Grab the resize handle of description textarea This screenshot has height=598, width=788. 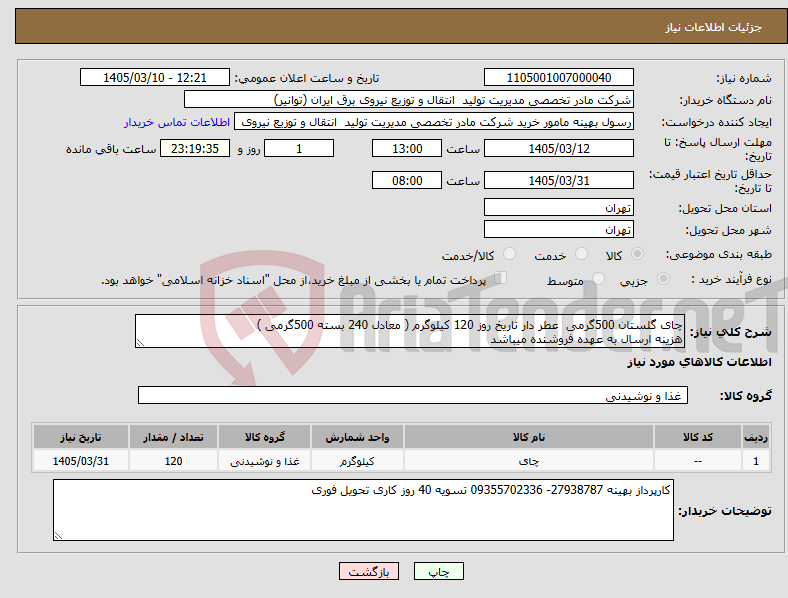click(x=140, y=343)
